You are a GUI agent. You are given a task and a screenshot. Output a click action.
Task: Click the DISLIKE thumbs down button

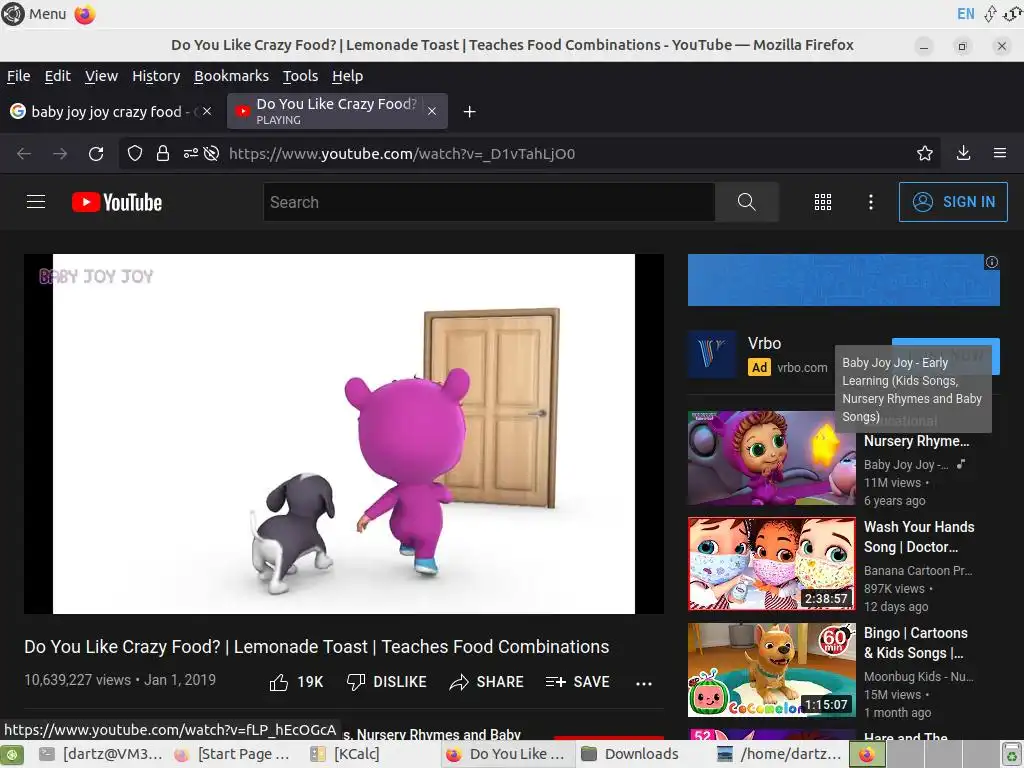coord(387,682)
